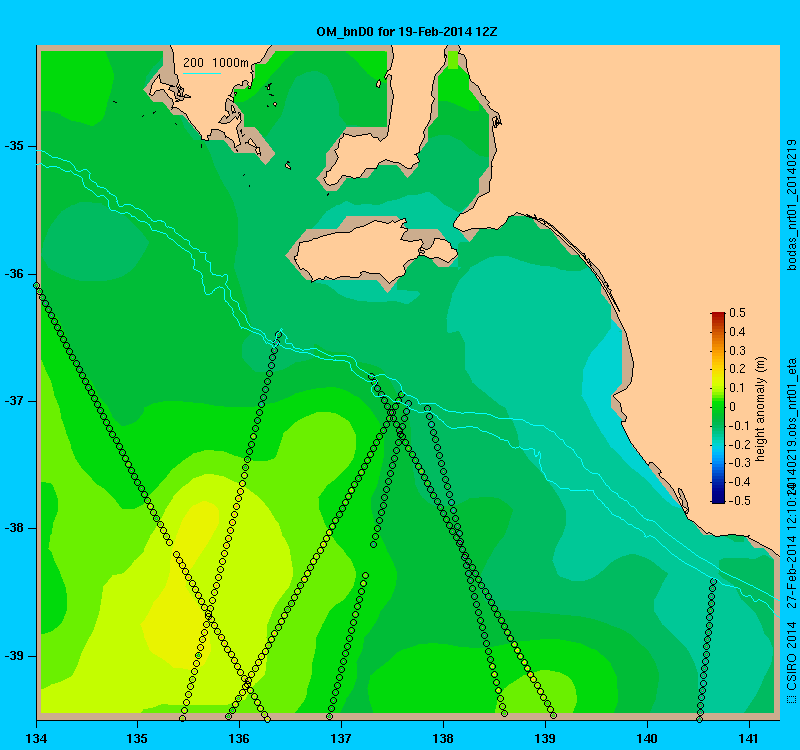Click the 0.5 color bar label
The height and width of the screenshot is (750, 800).
click(x=737, y=313)
